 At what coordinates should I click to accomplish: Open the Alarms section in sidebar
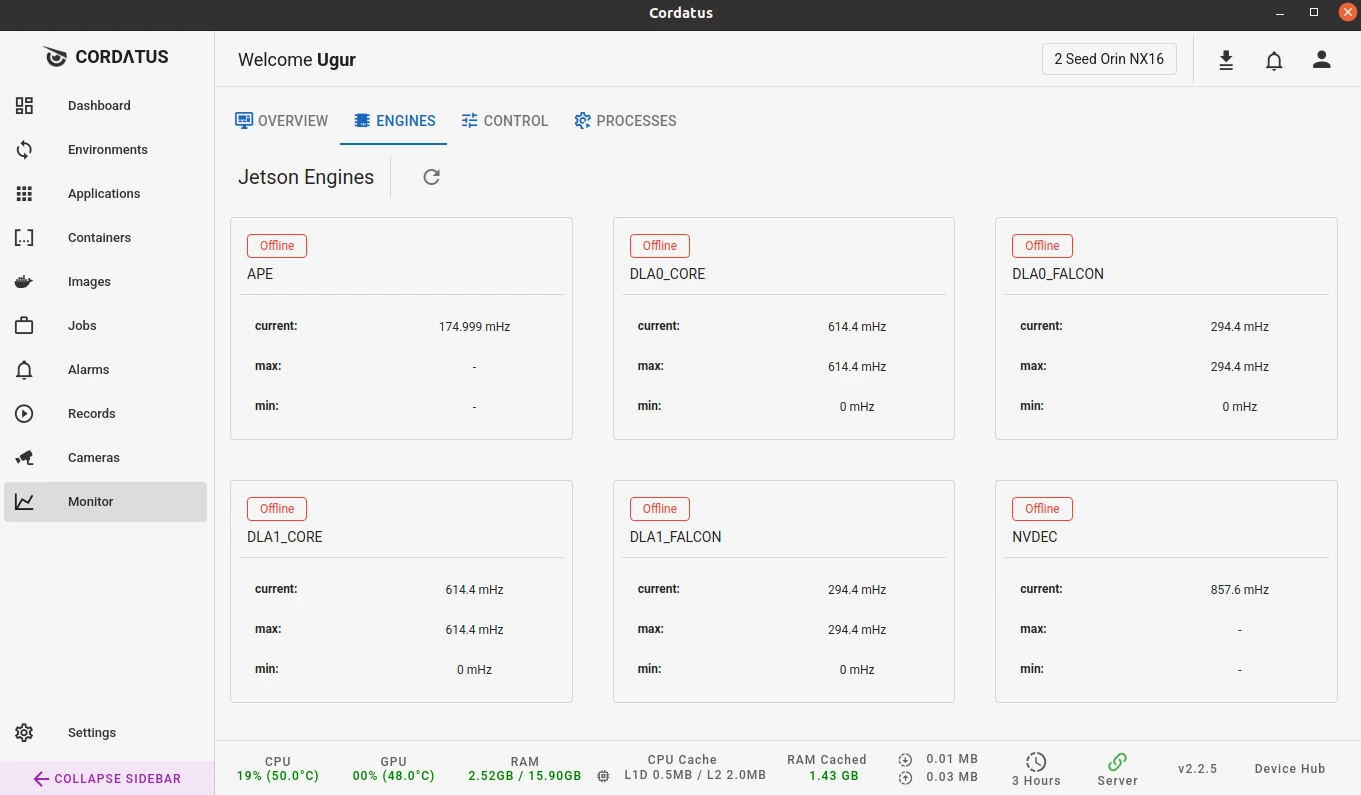point(88,370)
